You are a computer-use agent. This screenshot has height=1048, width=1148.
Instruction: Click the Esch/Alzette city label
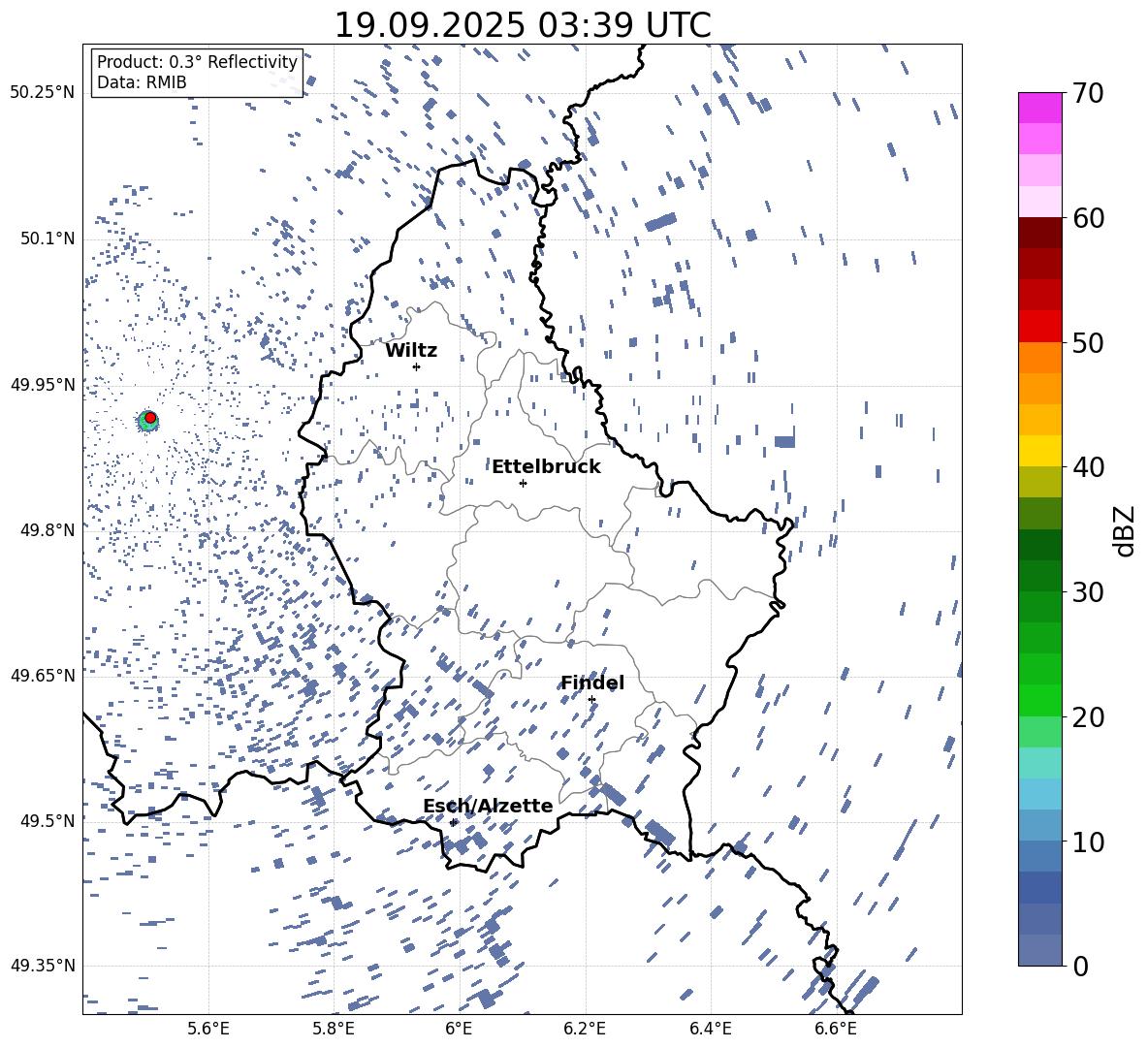click(488, 806)
